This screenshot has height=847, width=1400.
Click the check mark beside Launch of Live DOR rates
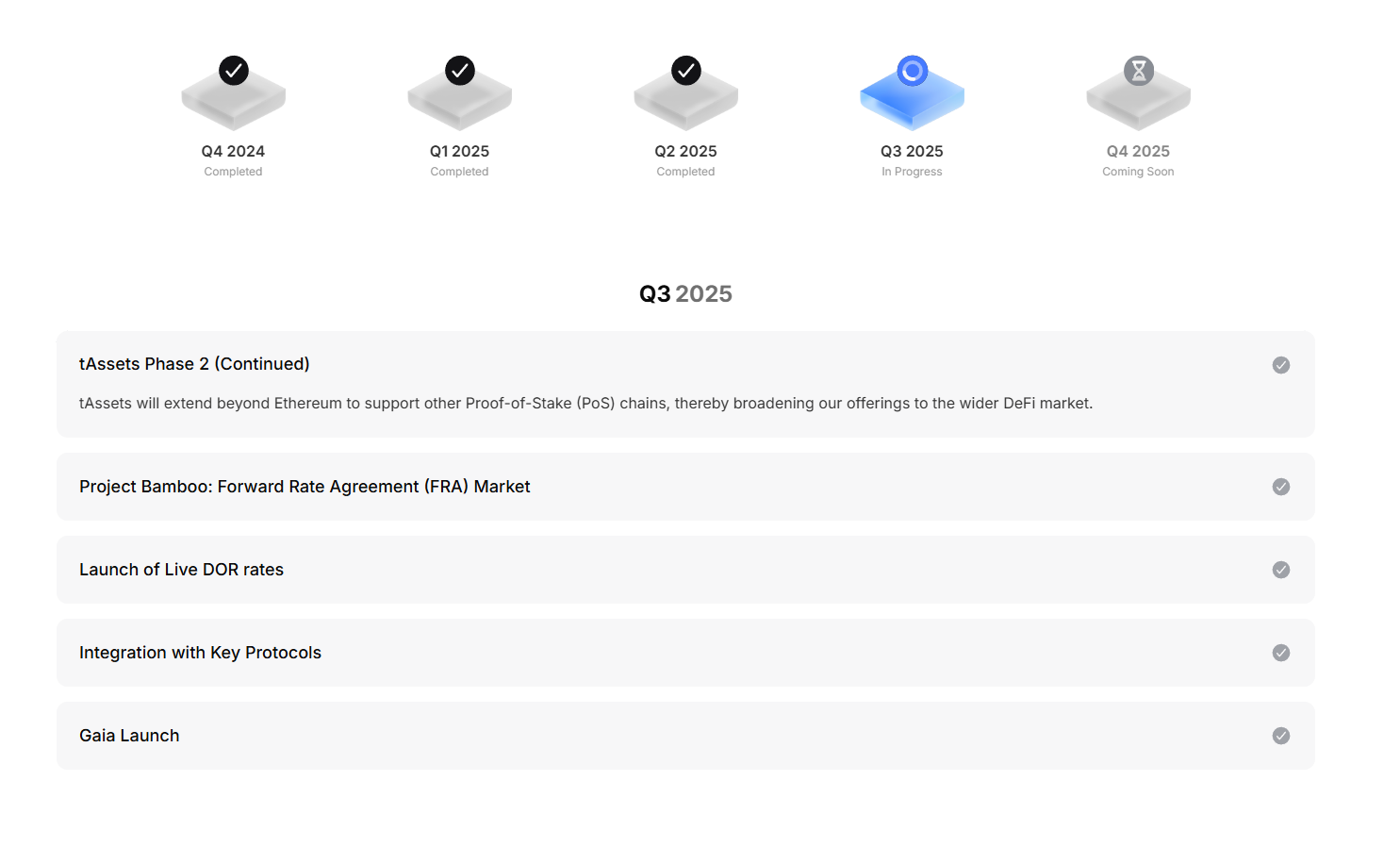(1281, 570)
